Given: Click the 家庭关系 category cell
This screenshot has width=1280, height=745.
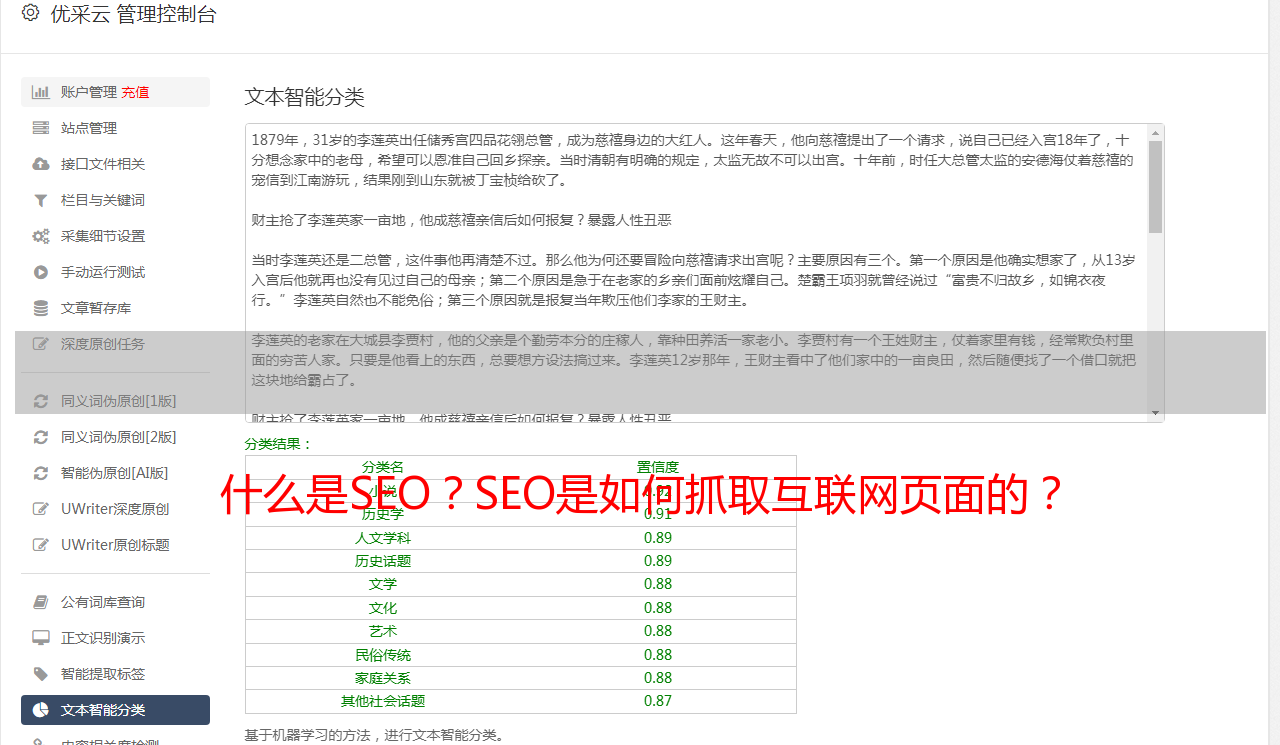Looking at the screenshot, I should coord(383,678).
